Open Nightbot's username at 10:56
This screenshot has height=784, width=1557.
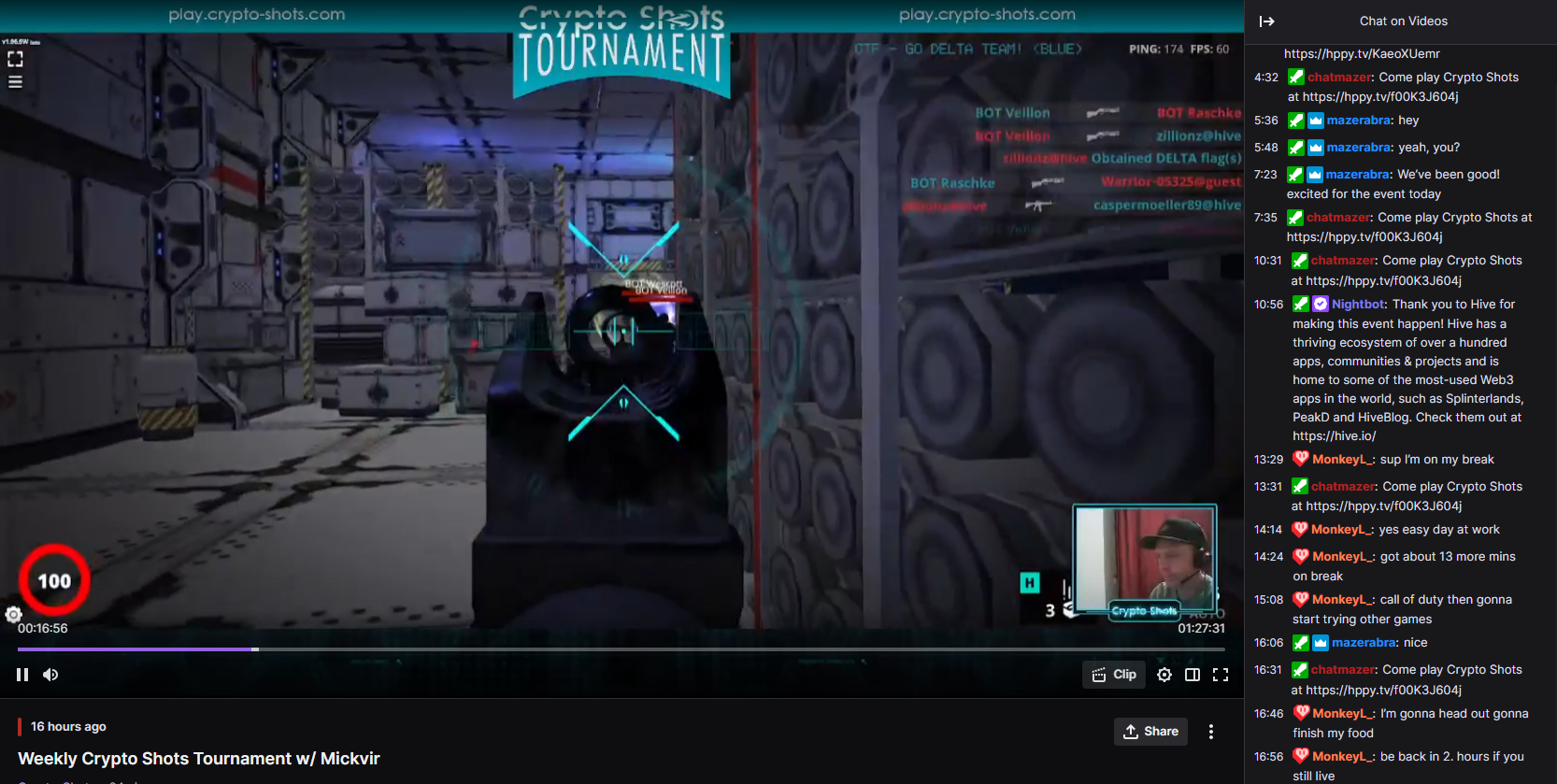tap(1359, 305)
